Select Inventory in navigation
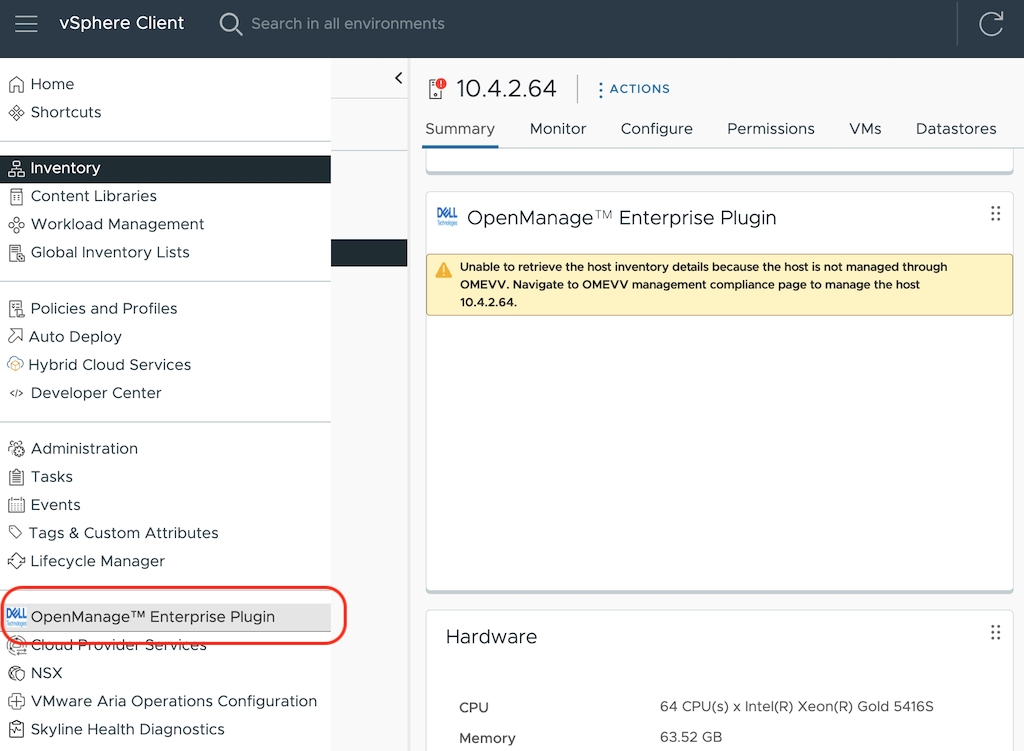 click(165, 168)
